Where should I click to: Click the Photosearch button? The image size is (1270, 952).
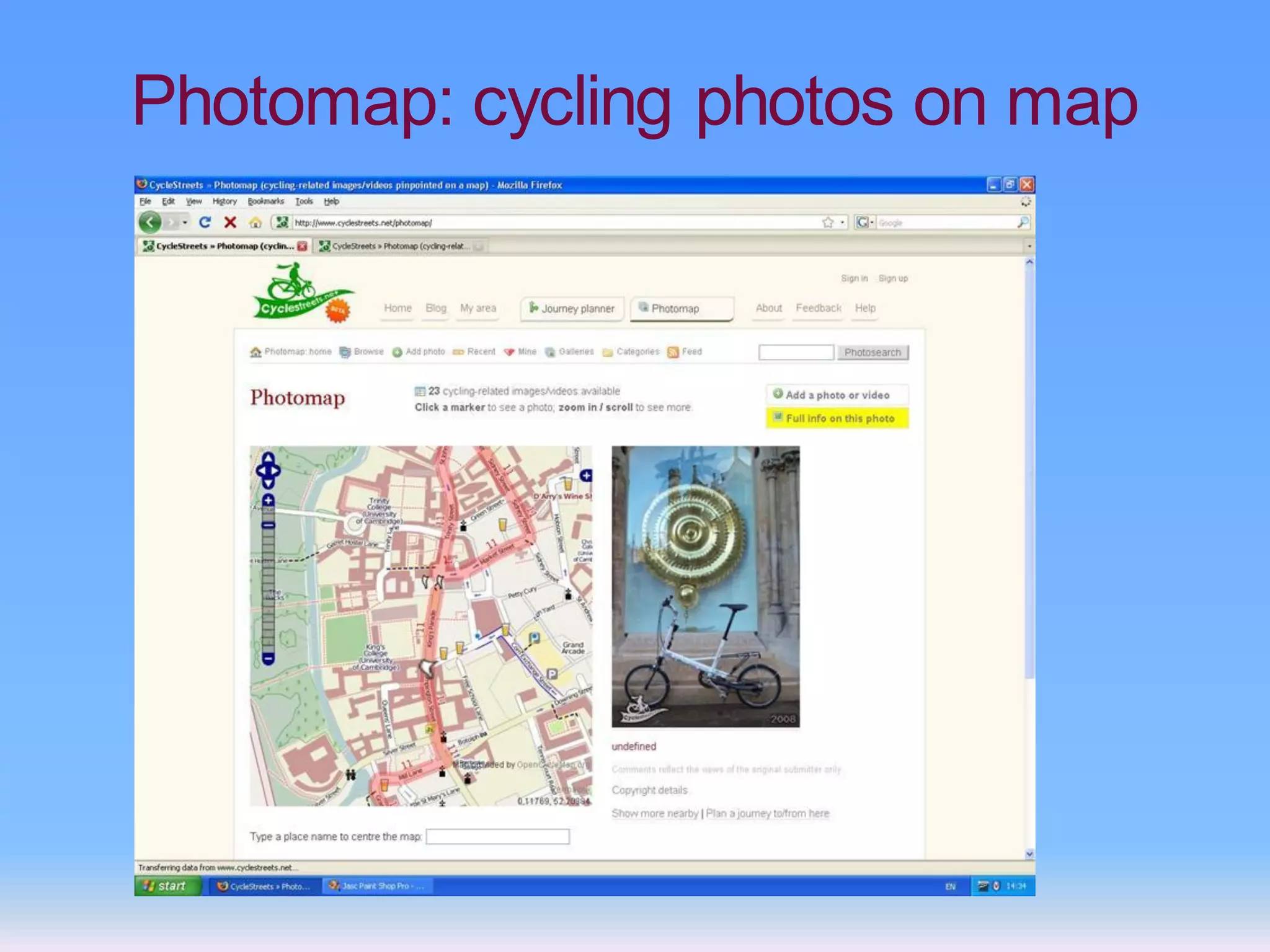pos(873,352)
